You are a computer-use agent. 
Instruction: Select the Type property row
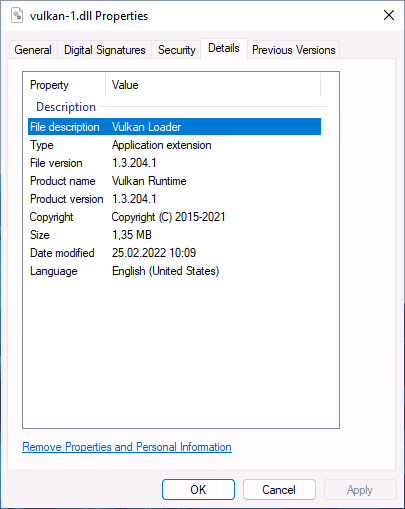(x=174, y=145)
